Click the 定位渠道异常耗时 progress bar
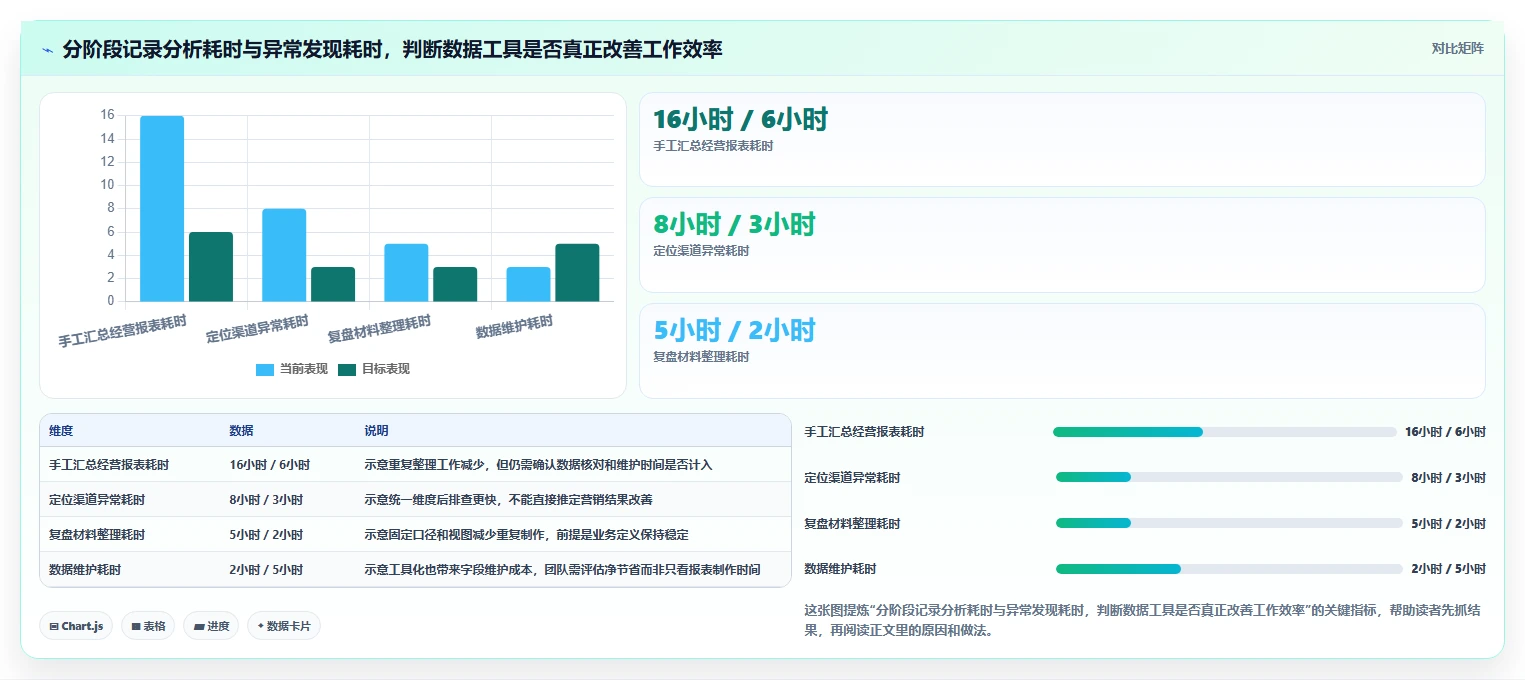The image size is (1525, 680). pyautogui.click(x=1229, y=478)
